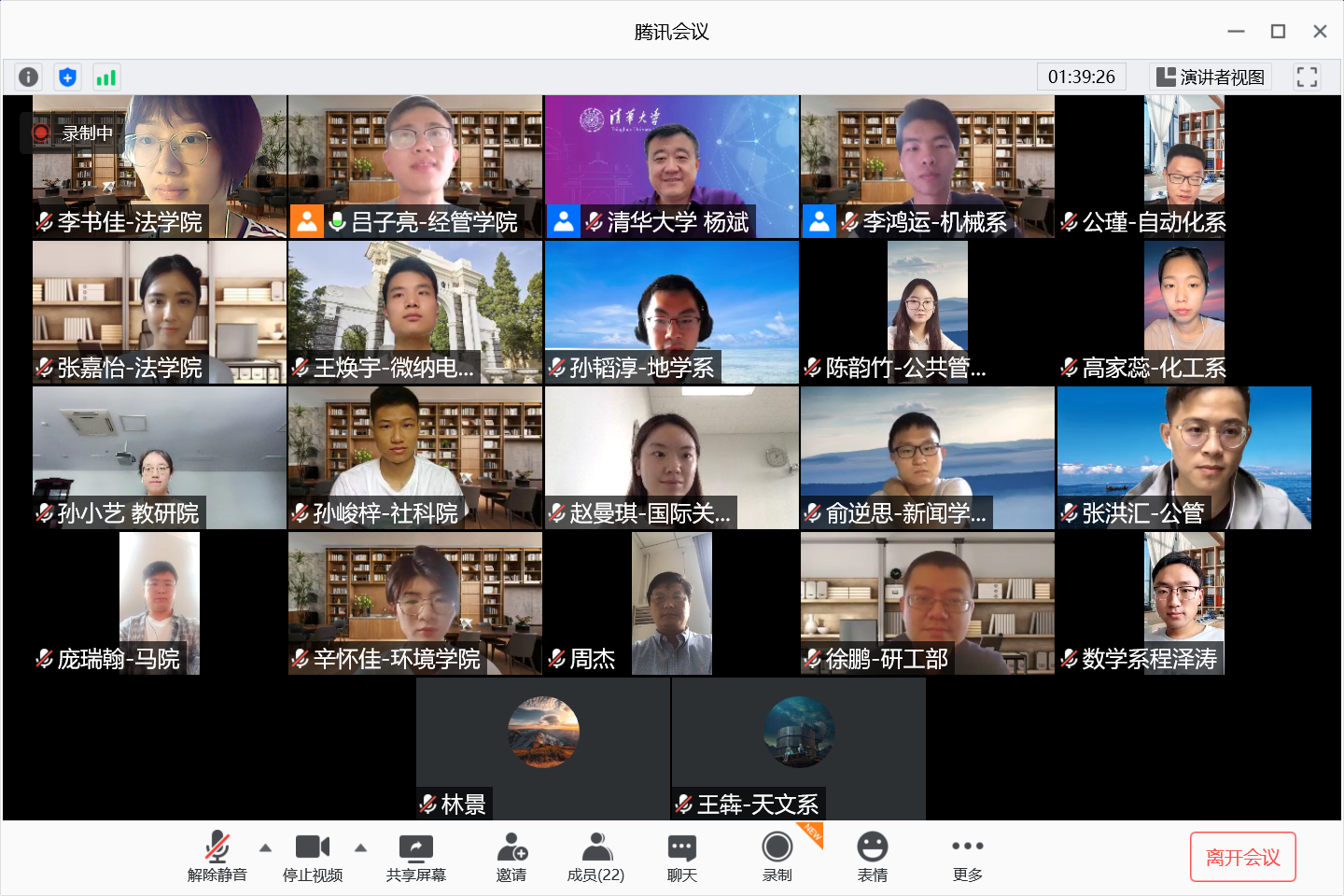This screenshot has width=1344, height=896.
Task: Open the 更多 more options menu
Action: pos(968,857)
